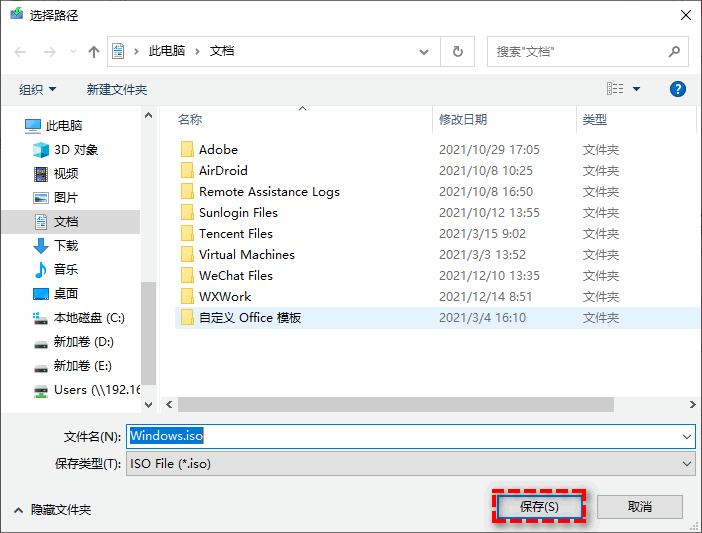702x533 pixels.
Task: Open the blue Help button
Action: (677, 89)
